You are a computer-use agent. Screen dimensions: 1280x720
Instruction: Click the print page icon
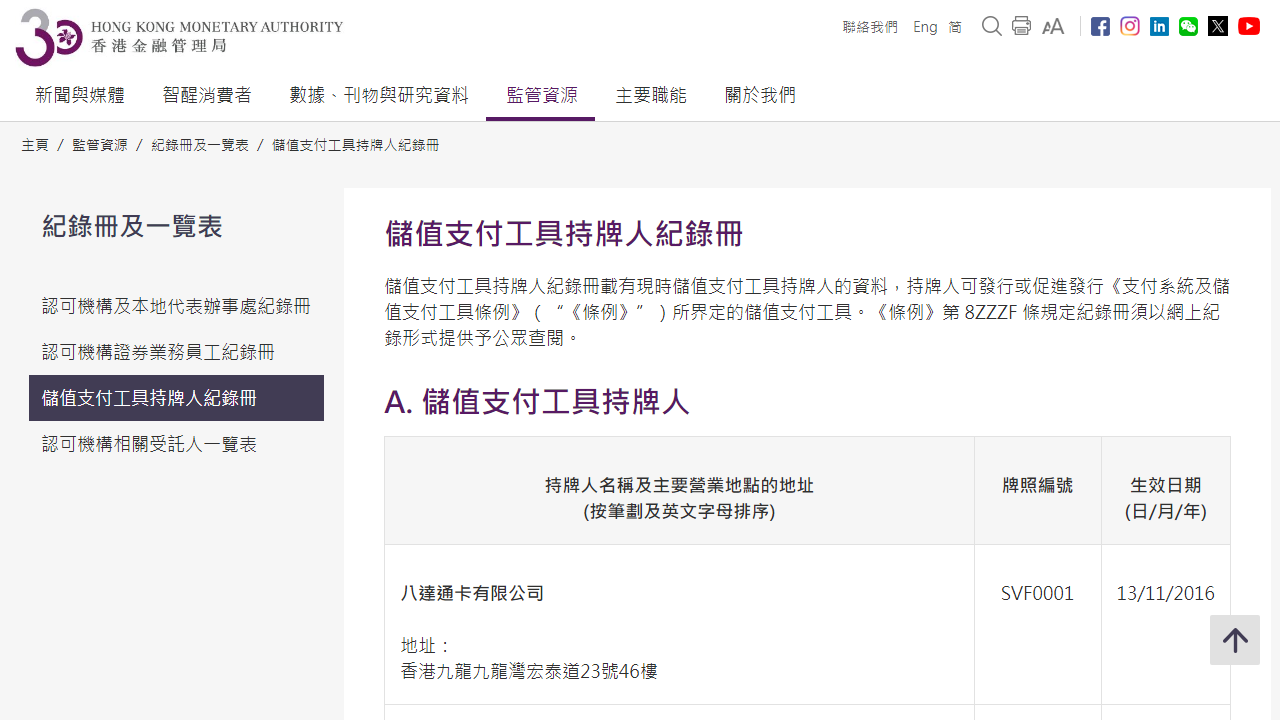[x=1021, y=26]
